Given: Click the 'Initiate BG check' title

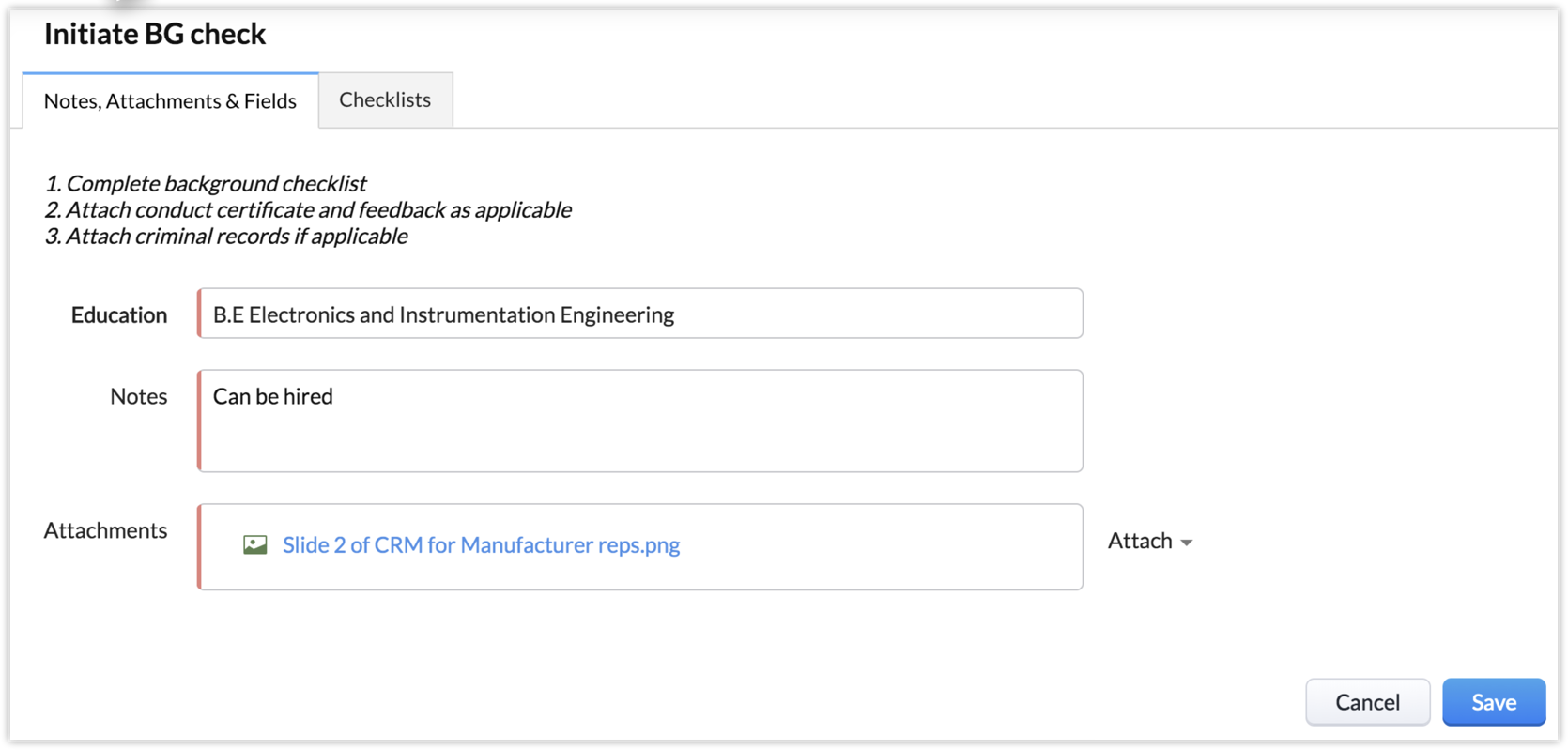Looking at the screenshot, I should 155,34.
